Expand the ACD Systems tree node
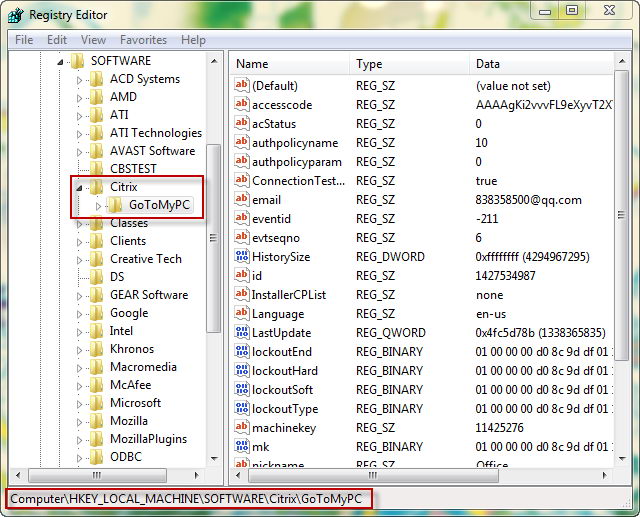The height and width of the screenshot is (517, 640). pos(79,80)
